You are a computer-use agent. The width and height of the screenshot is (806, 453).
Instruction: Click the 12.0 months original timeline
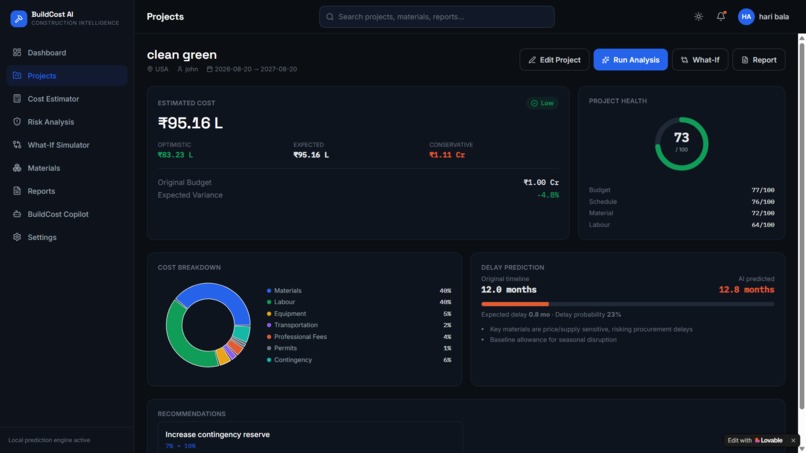click(509, 289)
